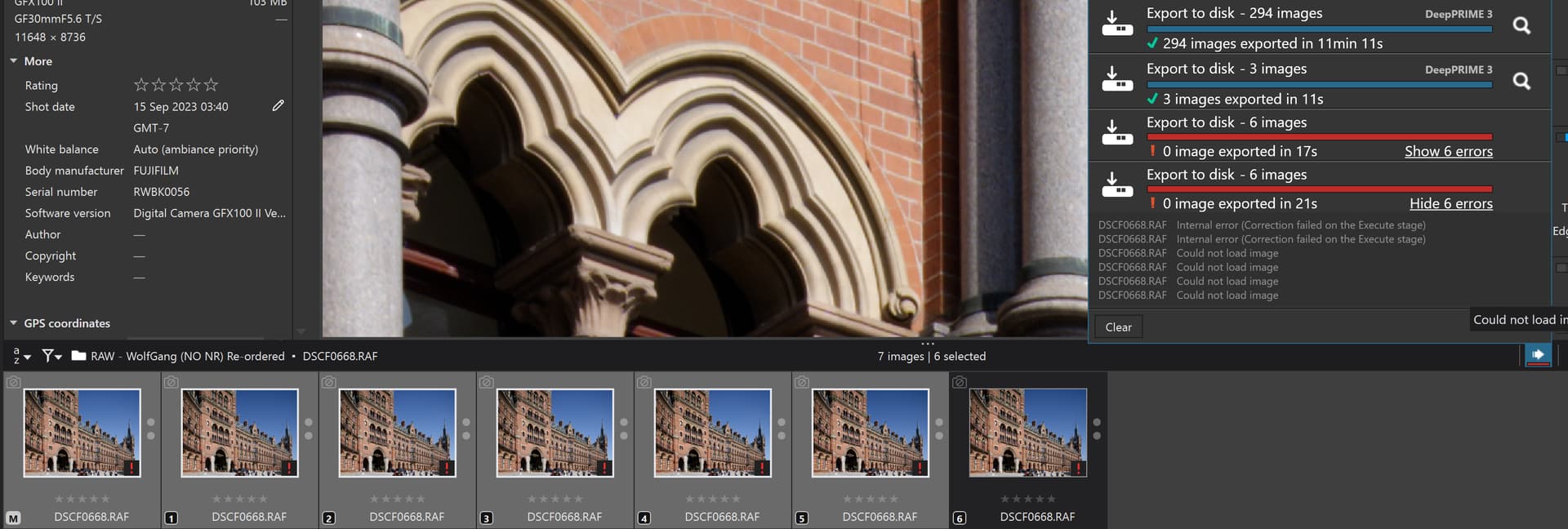Click Hide 6 errors link
This screenshot has width=1568, height=529.
[1450, 204]
